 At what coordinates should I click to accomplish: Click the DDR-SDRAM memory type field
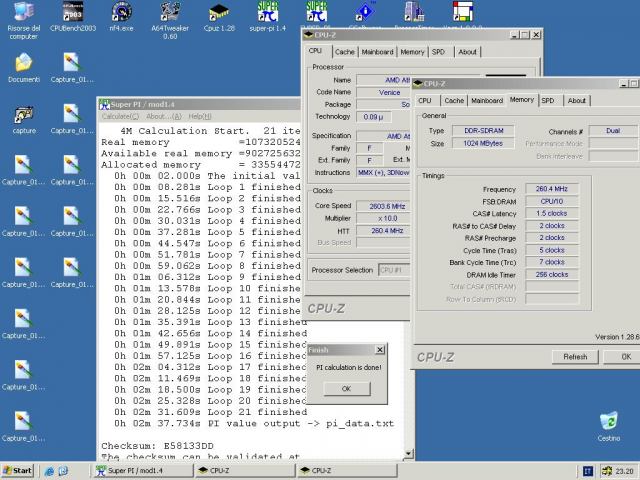(483, 131)
